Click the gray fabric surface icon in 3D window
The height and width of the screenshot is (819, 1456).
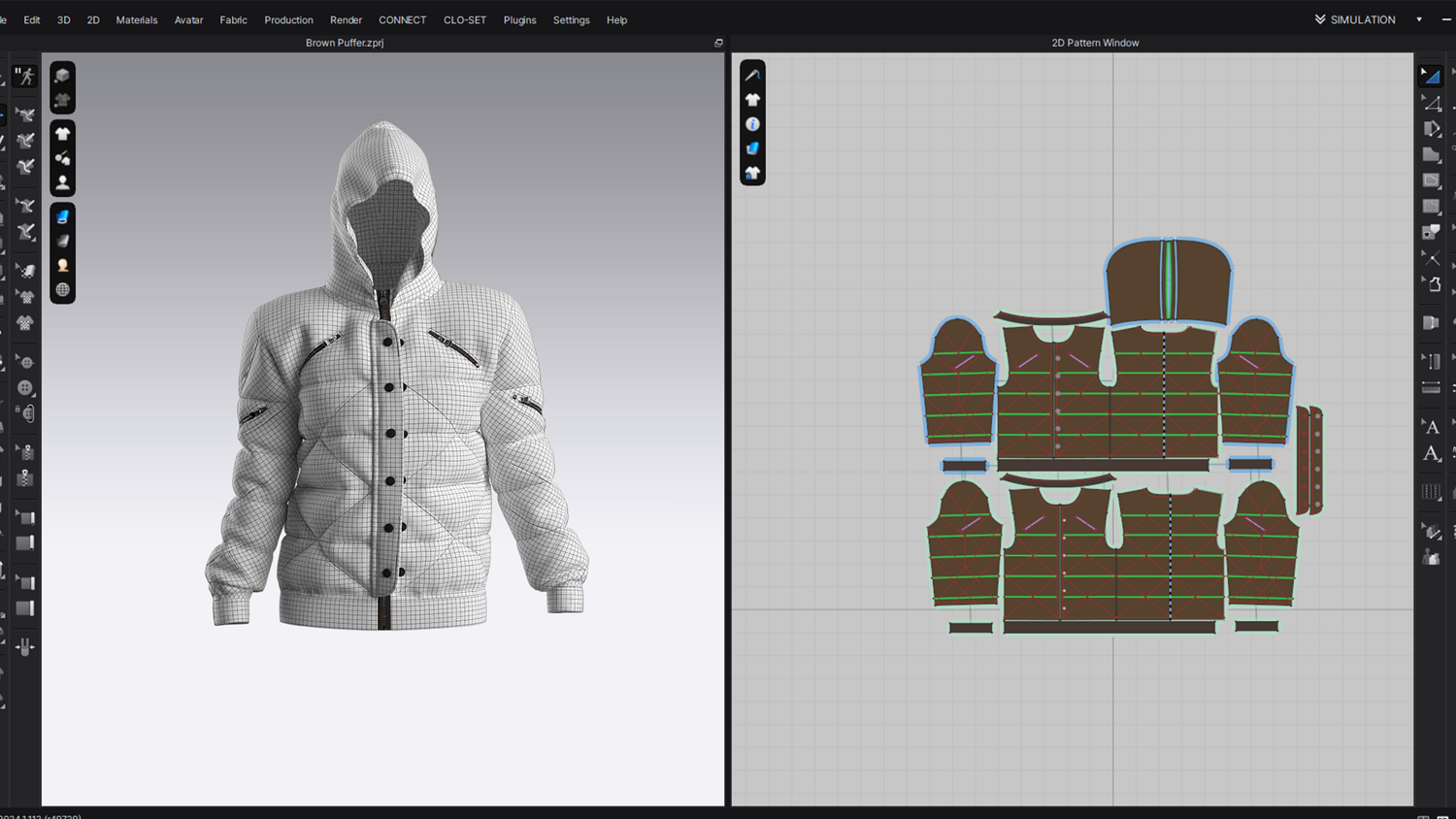click(62, 241)
